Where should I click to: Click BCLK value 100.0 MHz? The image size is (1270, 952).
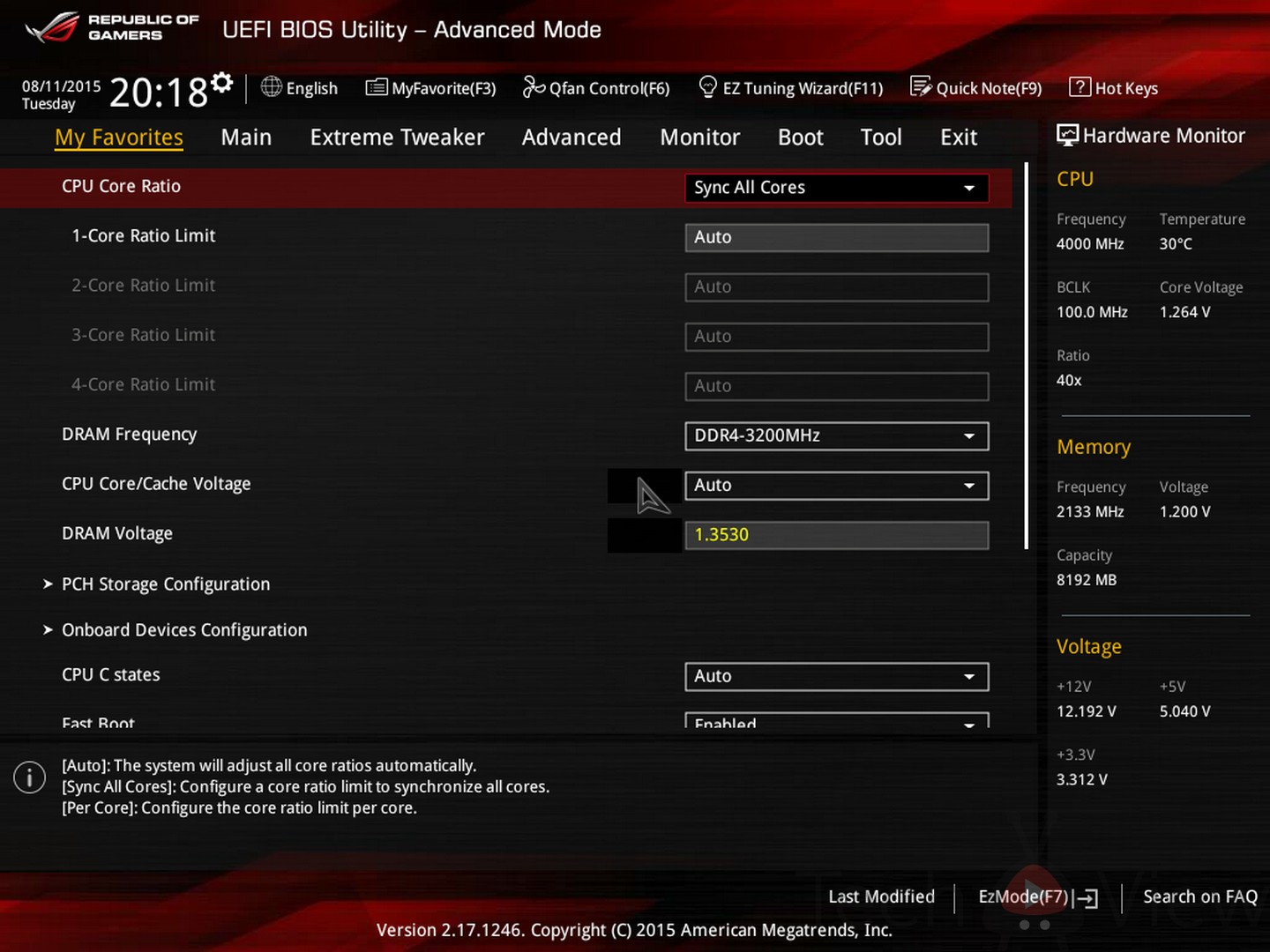(1092, 312)
